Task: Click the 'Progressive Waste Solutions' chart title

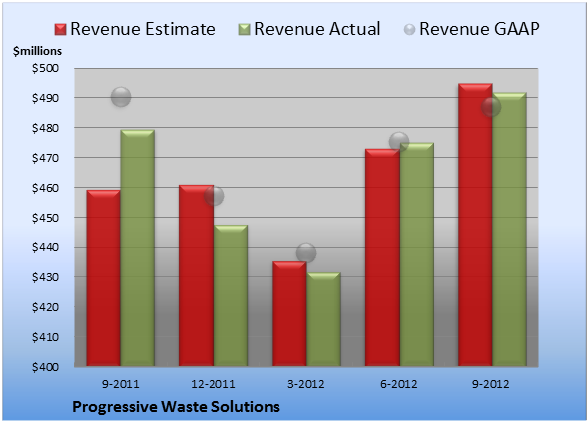Action: [x=176, y=407]
